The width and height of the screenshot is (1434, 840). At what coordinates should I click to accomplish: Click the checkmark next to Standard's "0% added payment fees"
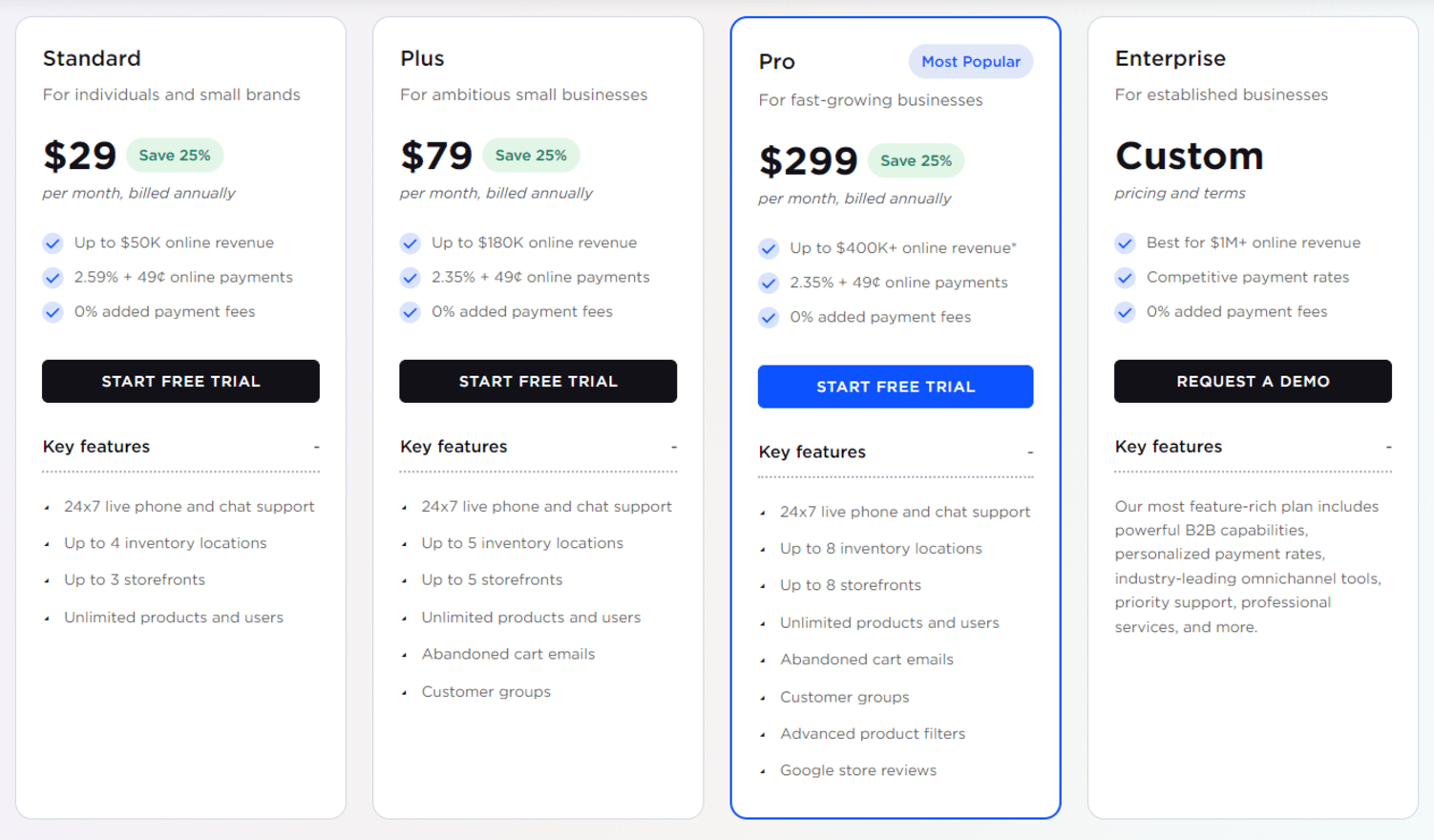[x=53, y=312]
